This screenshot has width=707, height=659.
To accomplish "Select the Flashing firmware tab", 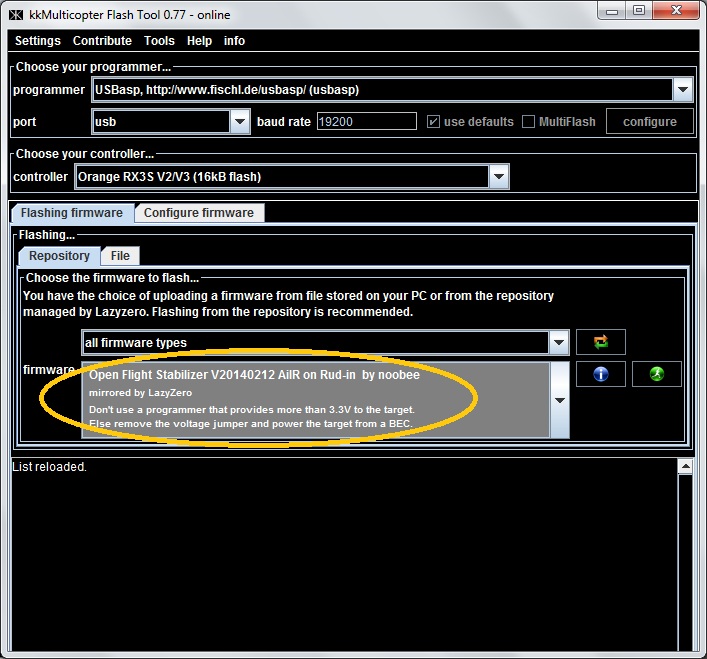I will (x=72, y=213).
